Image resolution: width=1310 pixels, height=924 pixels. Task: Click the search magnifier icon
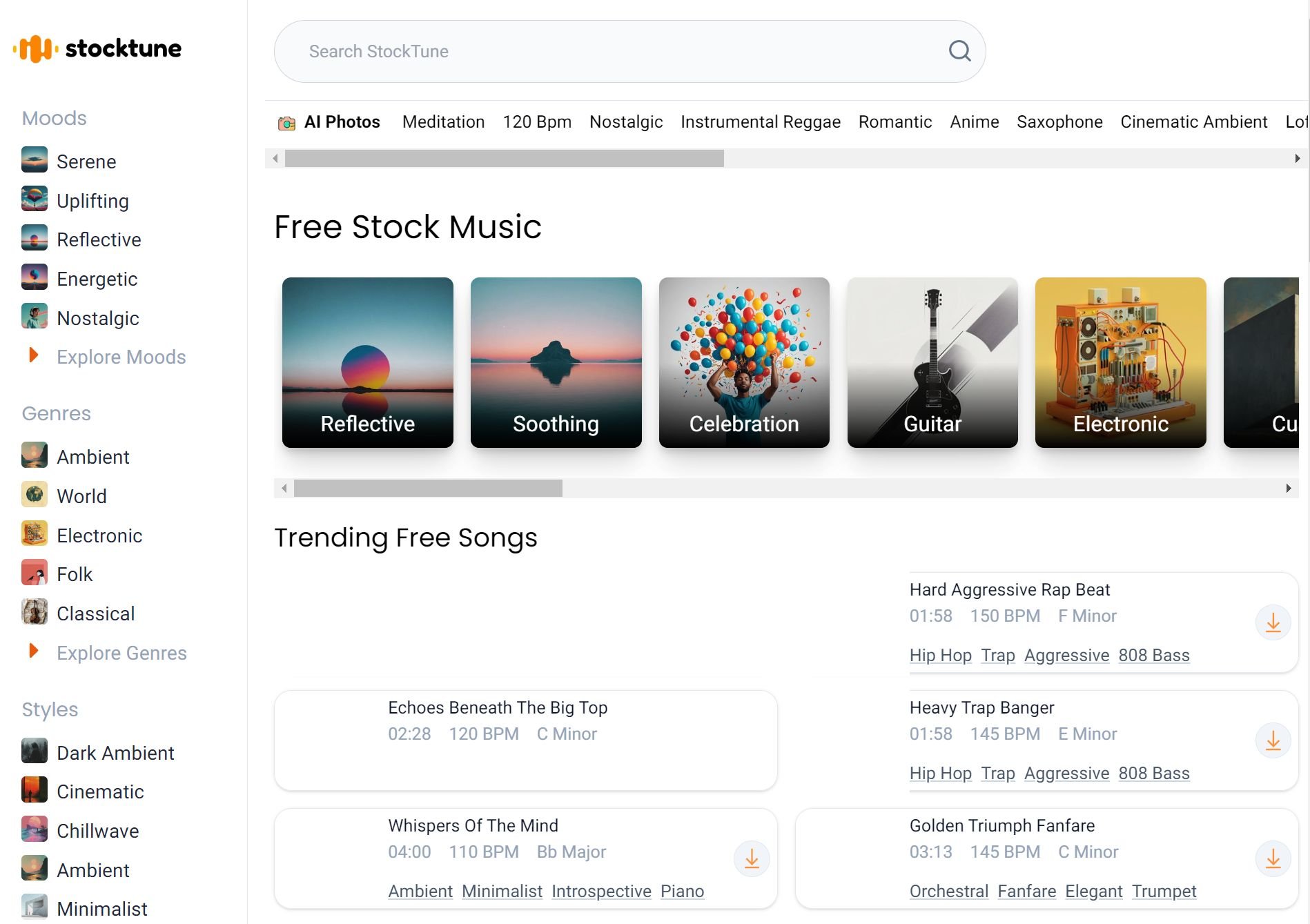[959, 51]
